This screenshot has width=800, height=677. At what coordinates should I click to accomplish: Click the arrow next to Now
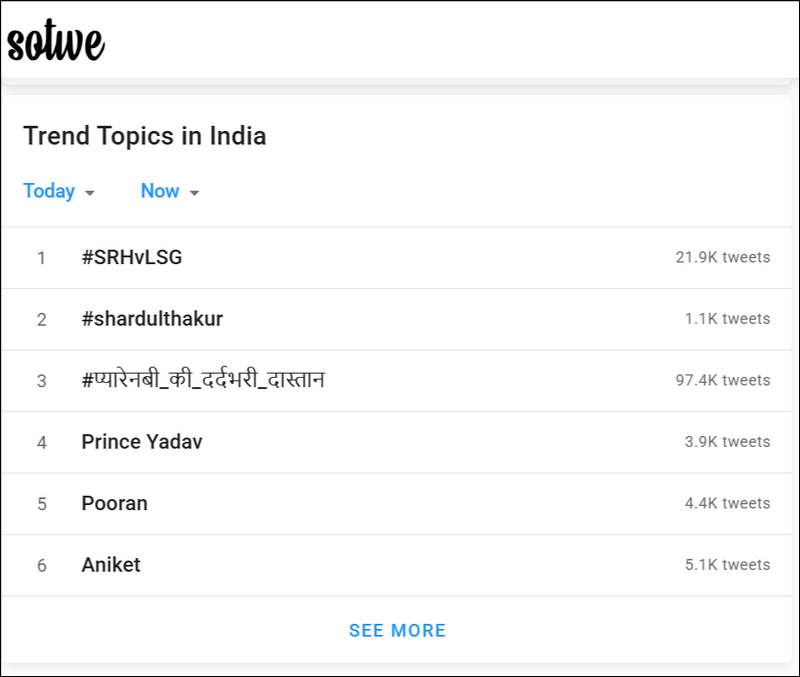194,193
